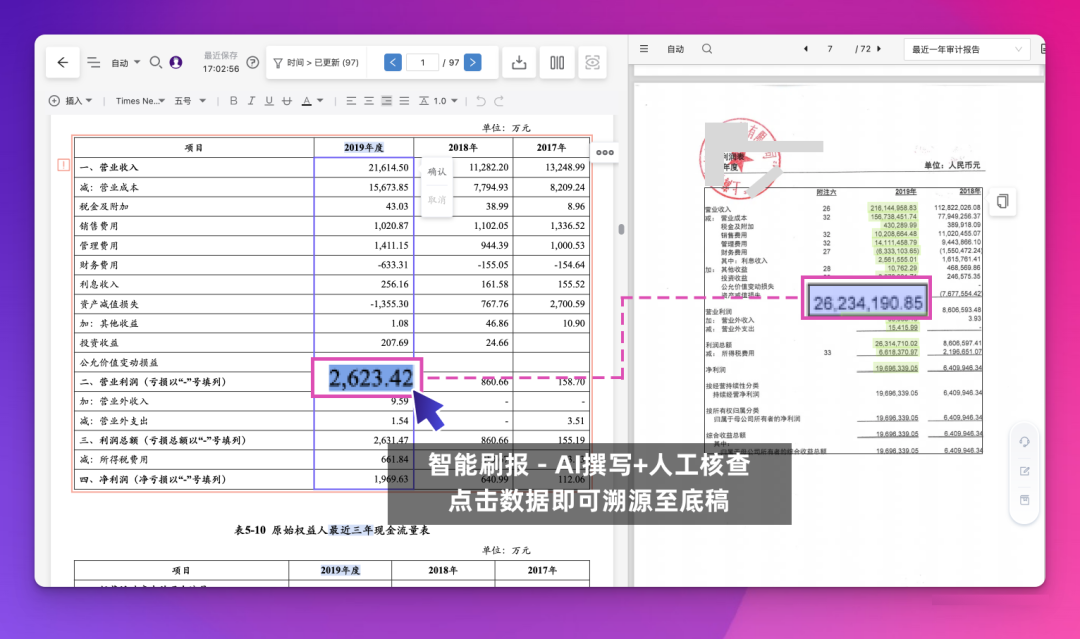Justify text alignment
1080x639 pixels.
[404, 101]
